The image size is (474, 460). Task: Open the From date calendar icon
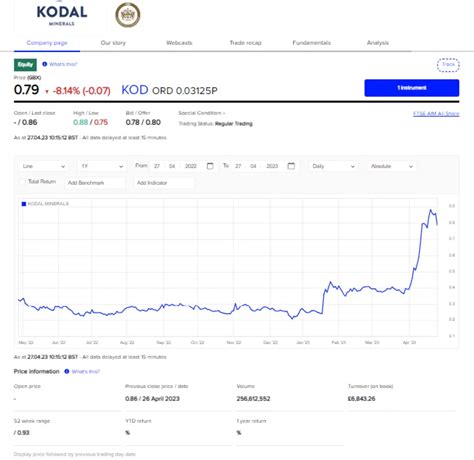coord(210,166)
